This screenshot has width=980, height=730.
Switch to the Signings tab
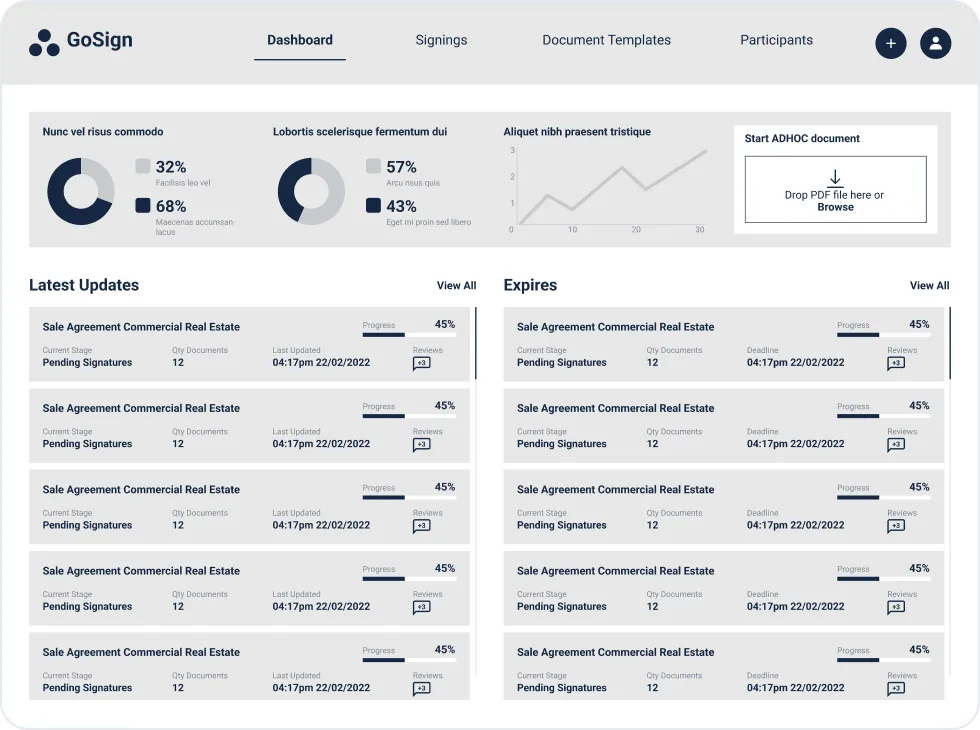coord(441,41)
